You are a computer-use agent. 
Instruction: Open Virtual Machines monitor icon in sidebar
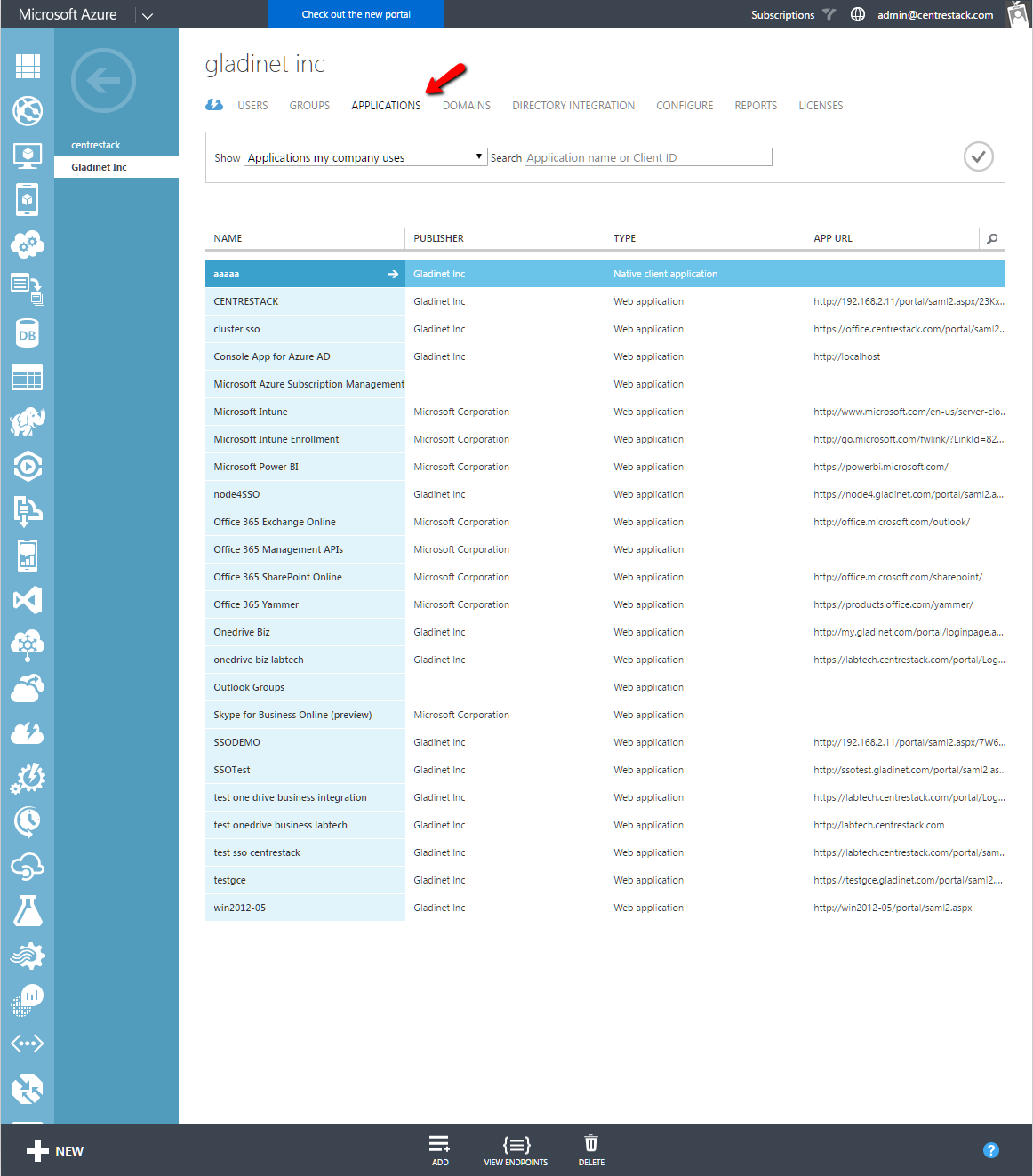tap(28, 156)
